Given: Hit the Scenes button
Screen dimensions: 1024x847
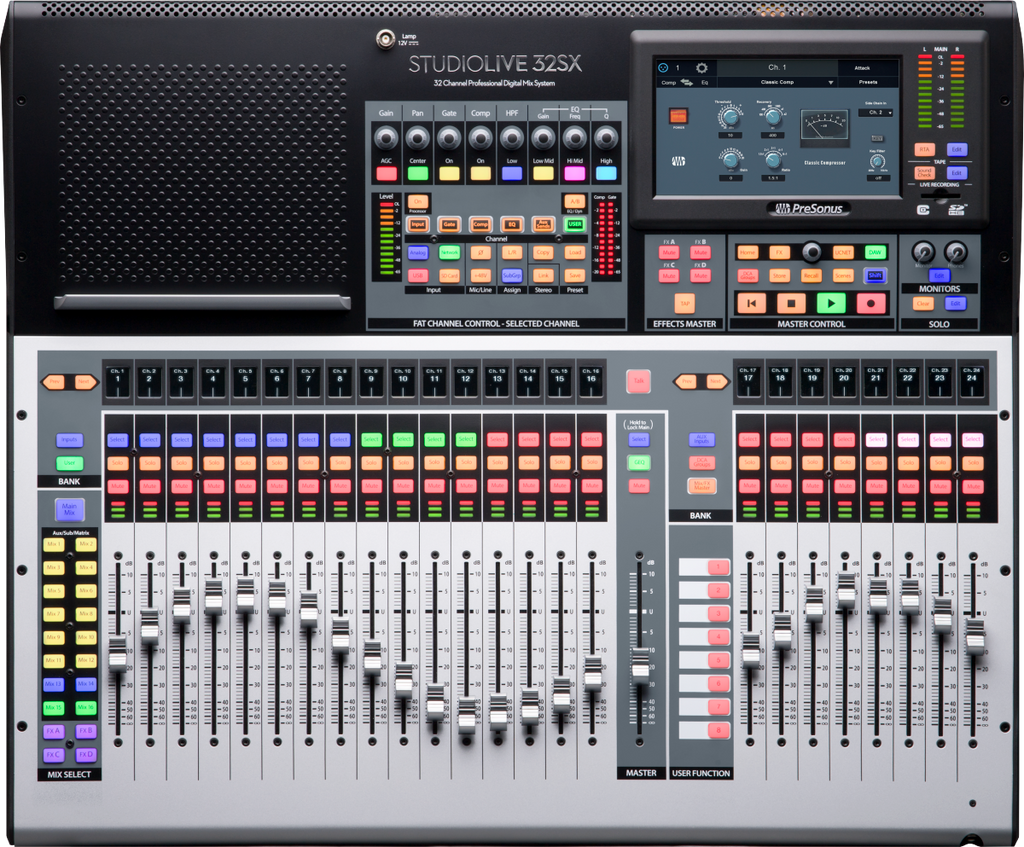Looking at the screenshot, I should click(x=843, y=276).
